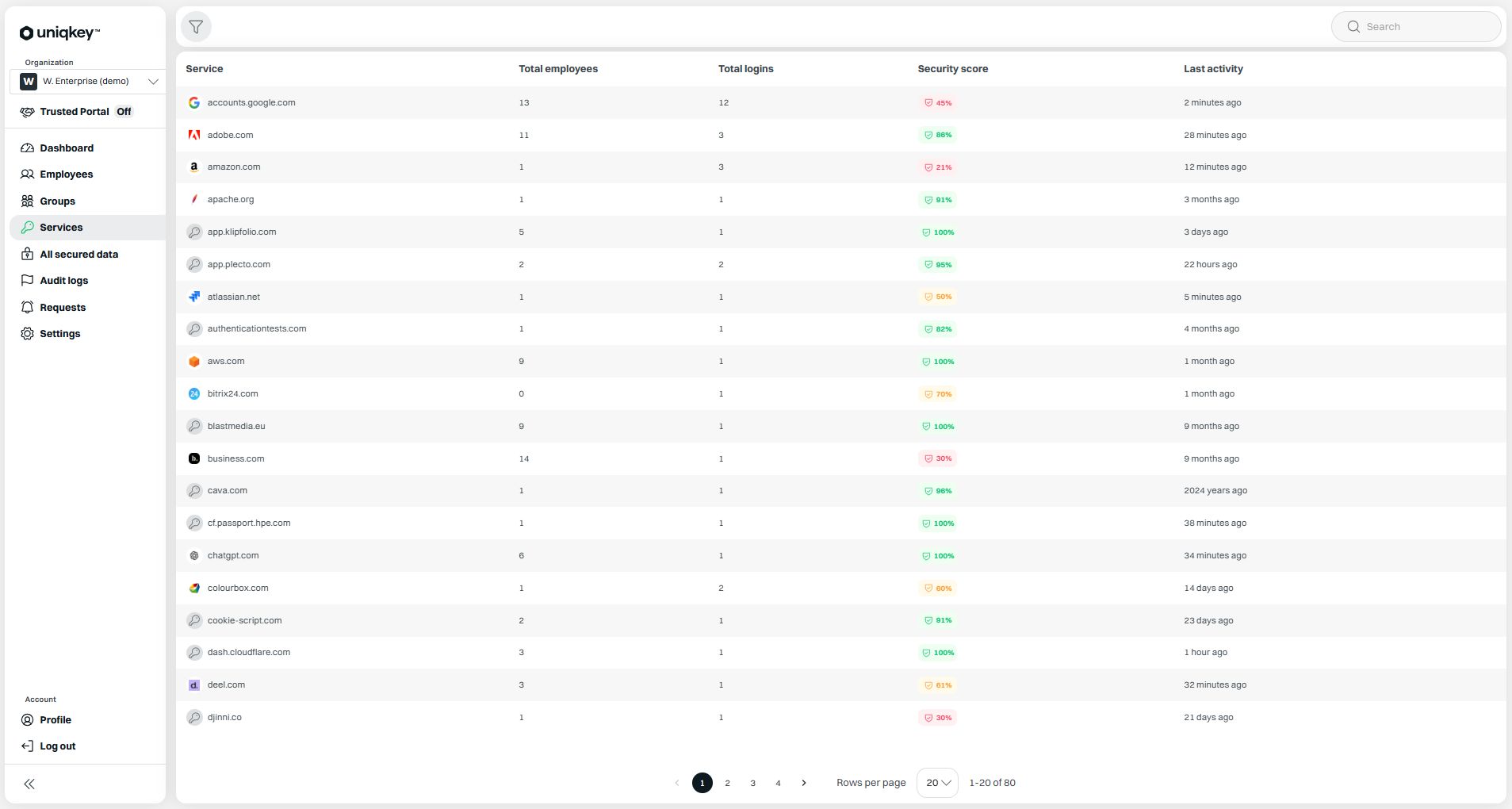The width and height of the screenshot is (1512, 809).
Task: Open the W. Enterprise (demo) organization dropdown
Action: (x=88, y=82)
